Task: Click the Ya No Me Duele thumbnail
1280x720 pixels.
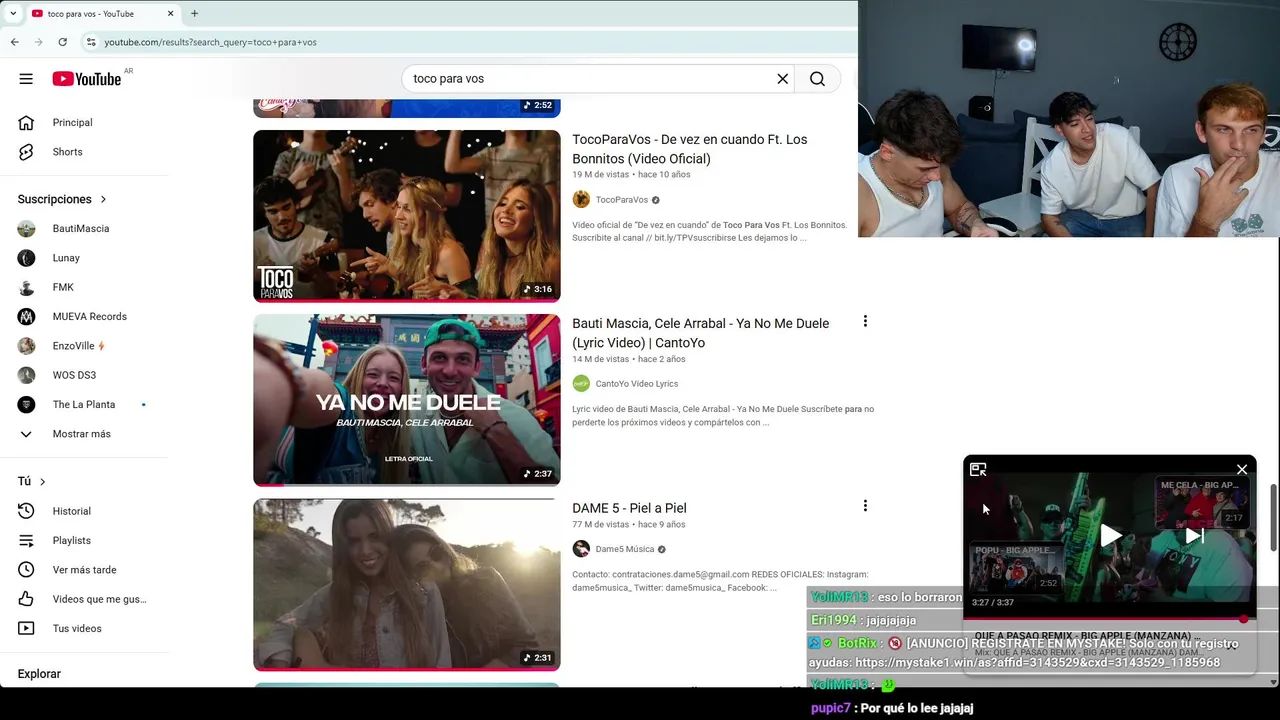Action: coord(406,400)
